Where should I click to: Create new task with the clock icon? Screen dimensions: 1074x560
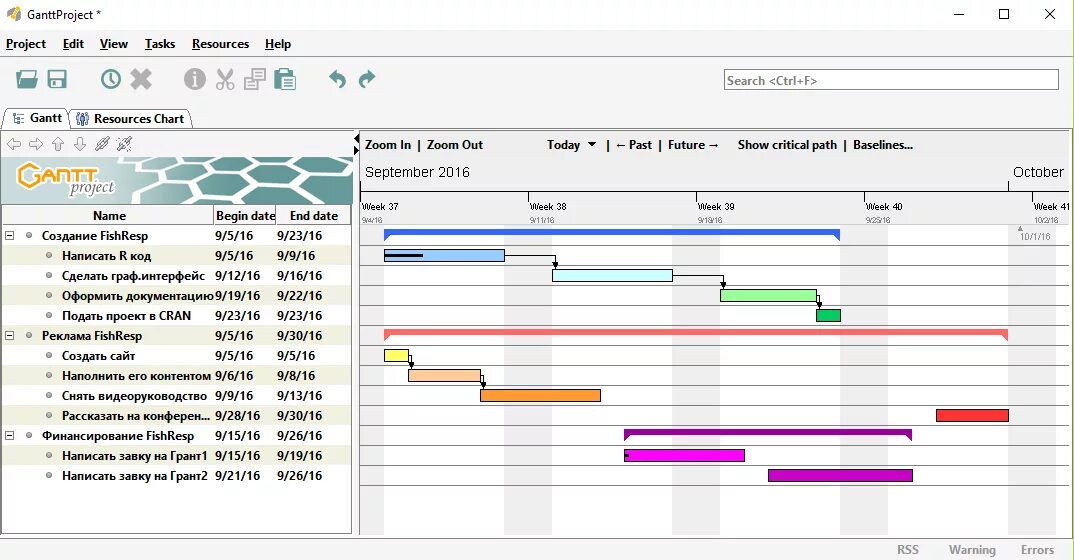pos(111,79)
